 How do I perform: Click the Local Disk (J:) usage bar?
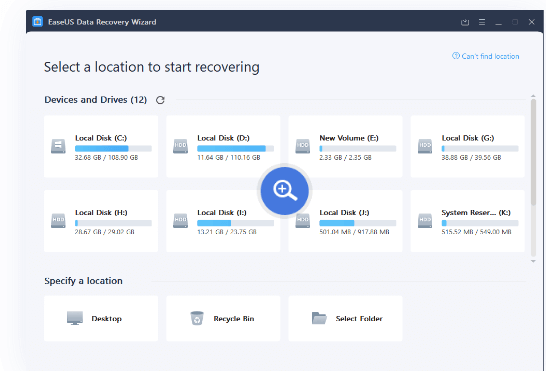point(358,223)
